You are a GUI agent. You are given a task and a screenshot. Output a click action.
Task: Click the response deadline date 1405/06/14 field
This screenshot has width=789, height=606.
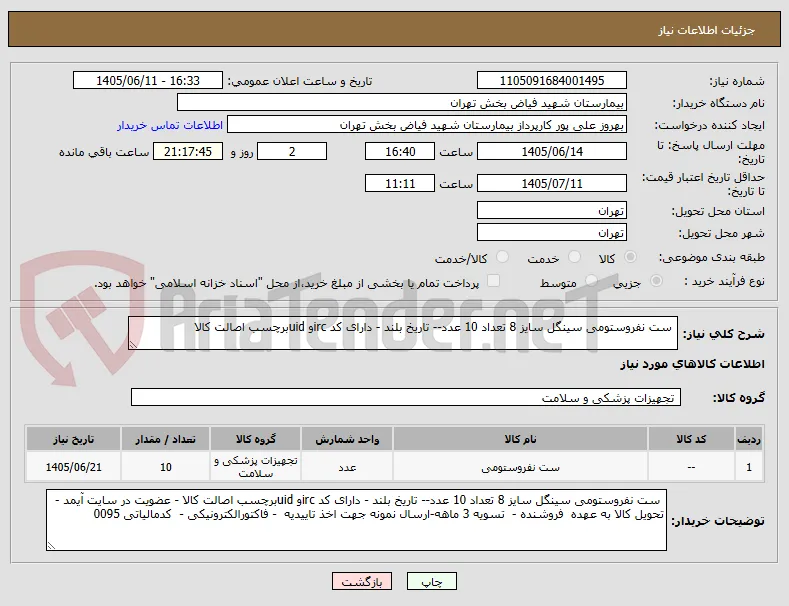click(552, 152)
